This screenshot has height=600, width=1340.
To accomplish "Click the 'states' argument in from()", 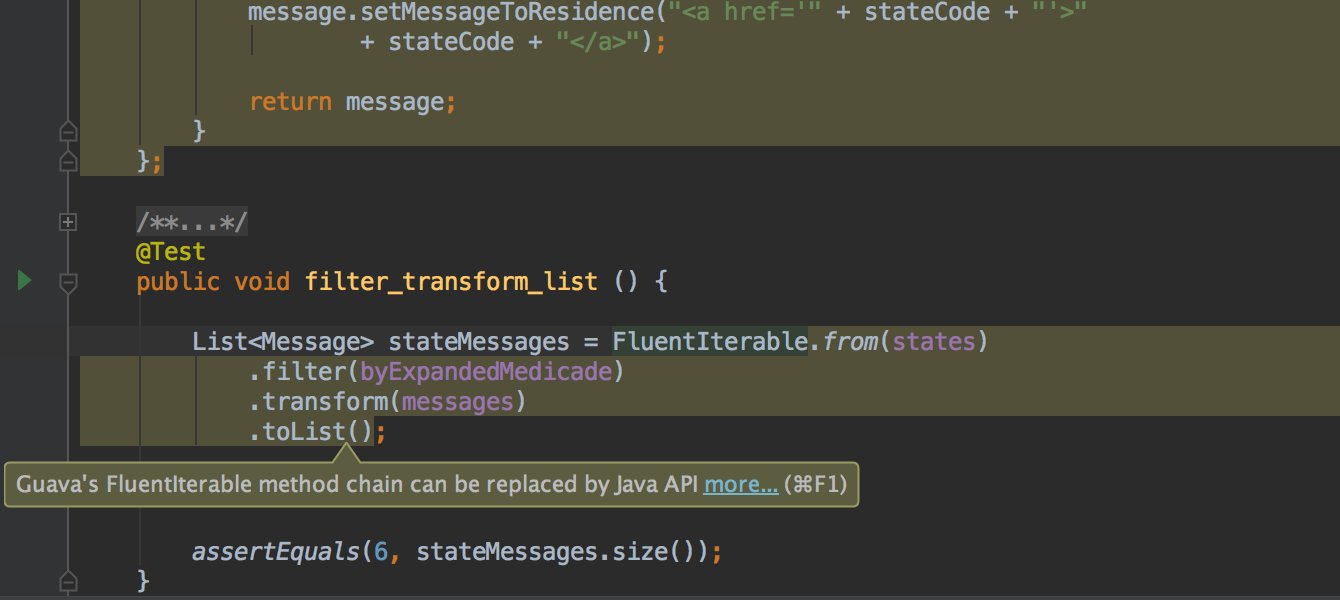I will (933, 342).
